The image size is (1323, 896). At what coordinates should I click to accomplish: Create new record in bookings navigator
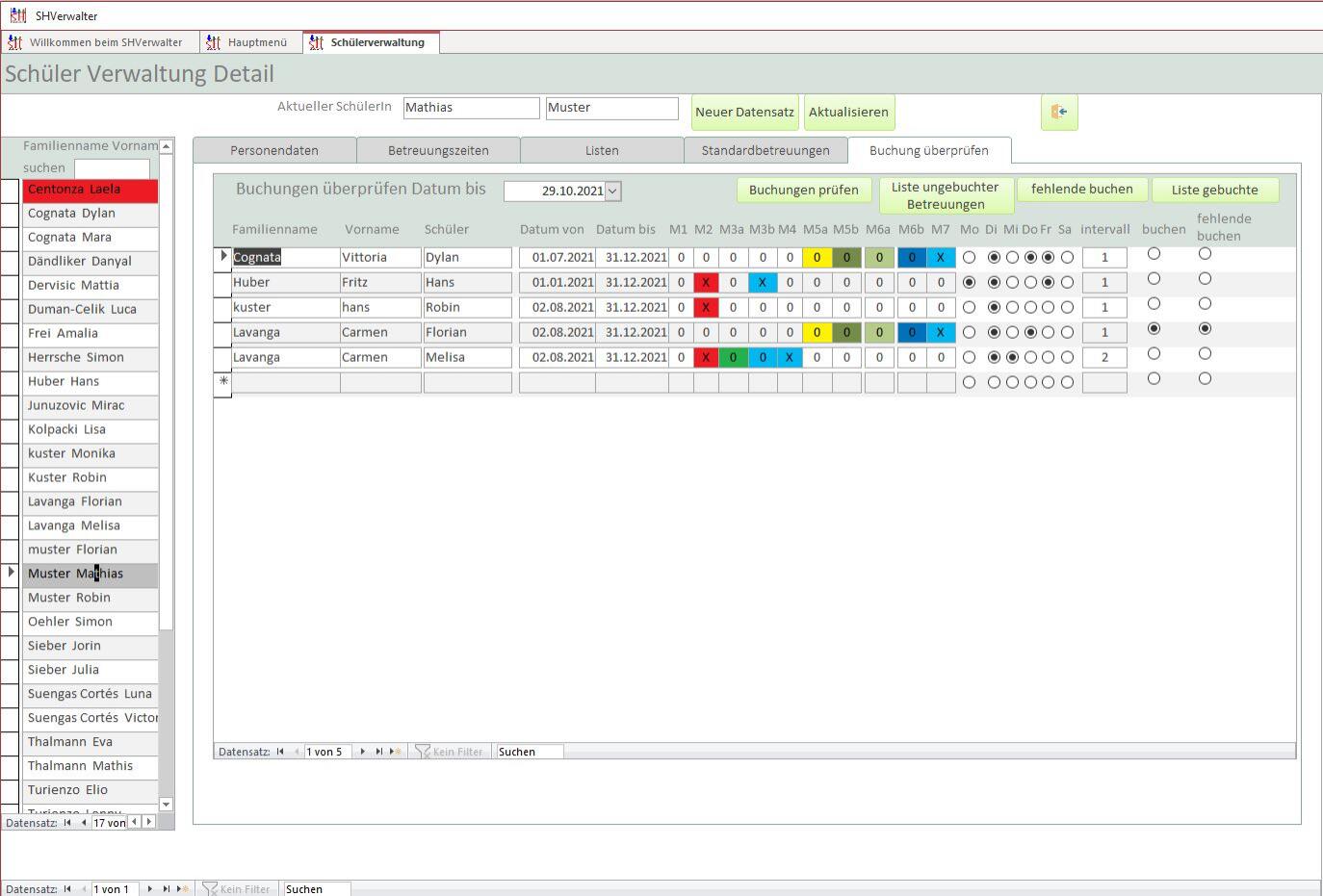pos(395,752)
